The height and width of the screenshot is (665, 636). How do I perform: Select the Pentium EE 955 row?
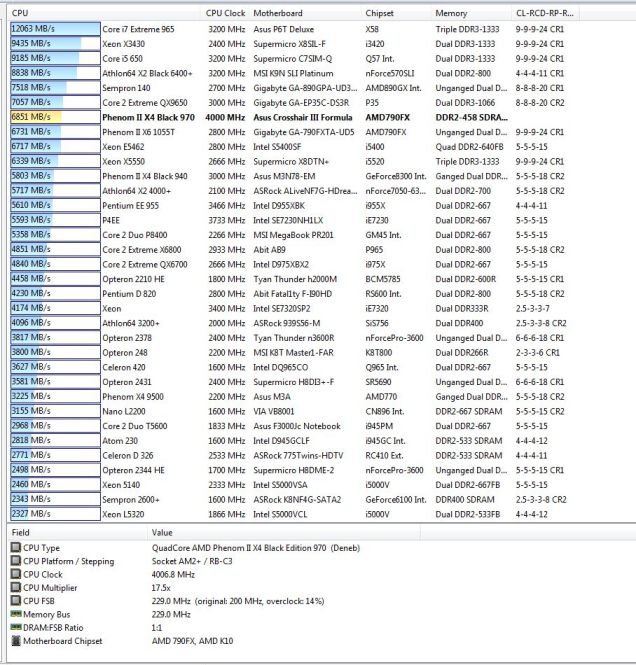click(295, 206)
